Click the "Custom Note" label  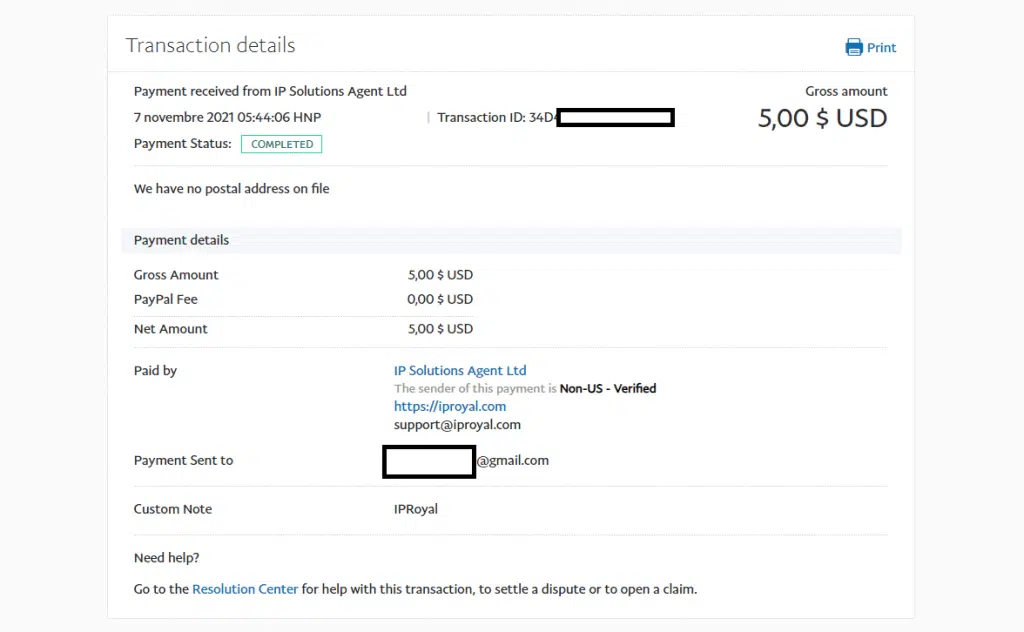pos(173,509)
